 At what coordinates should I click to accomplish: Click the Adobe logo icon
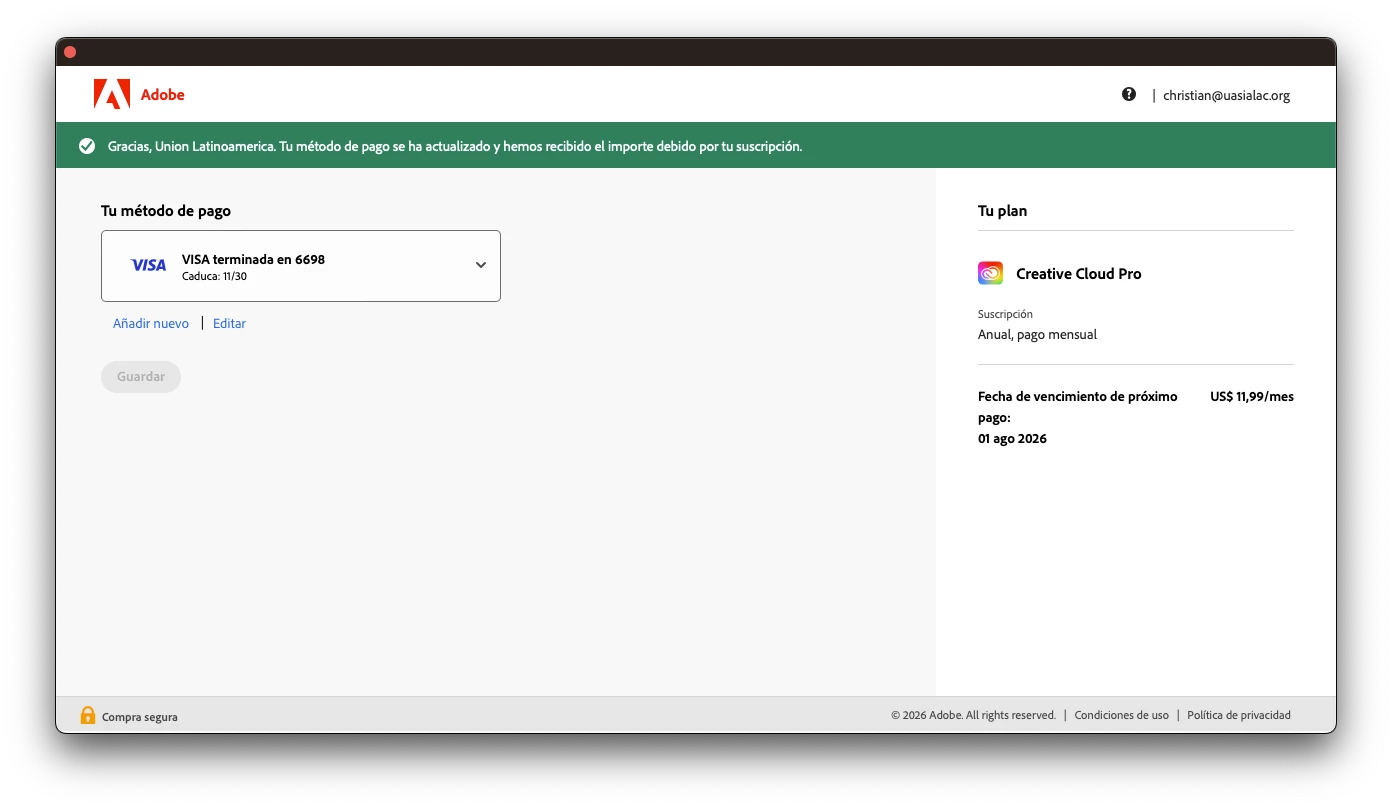(112, 94)
